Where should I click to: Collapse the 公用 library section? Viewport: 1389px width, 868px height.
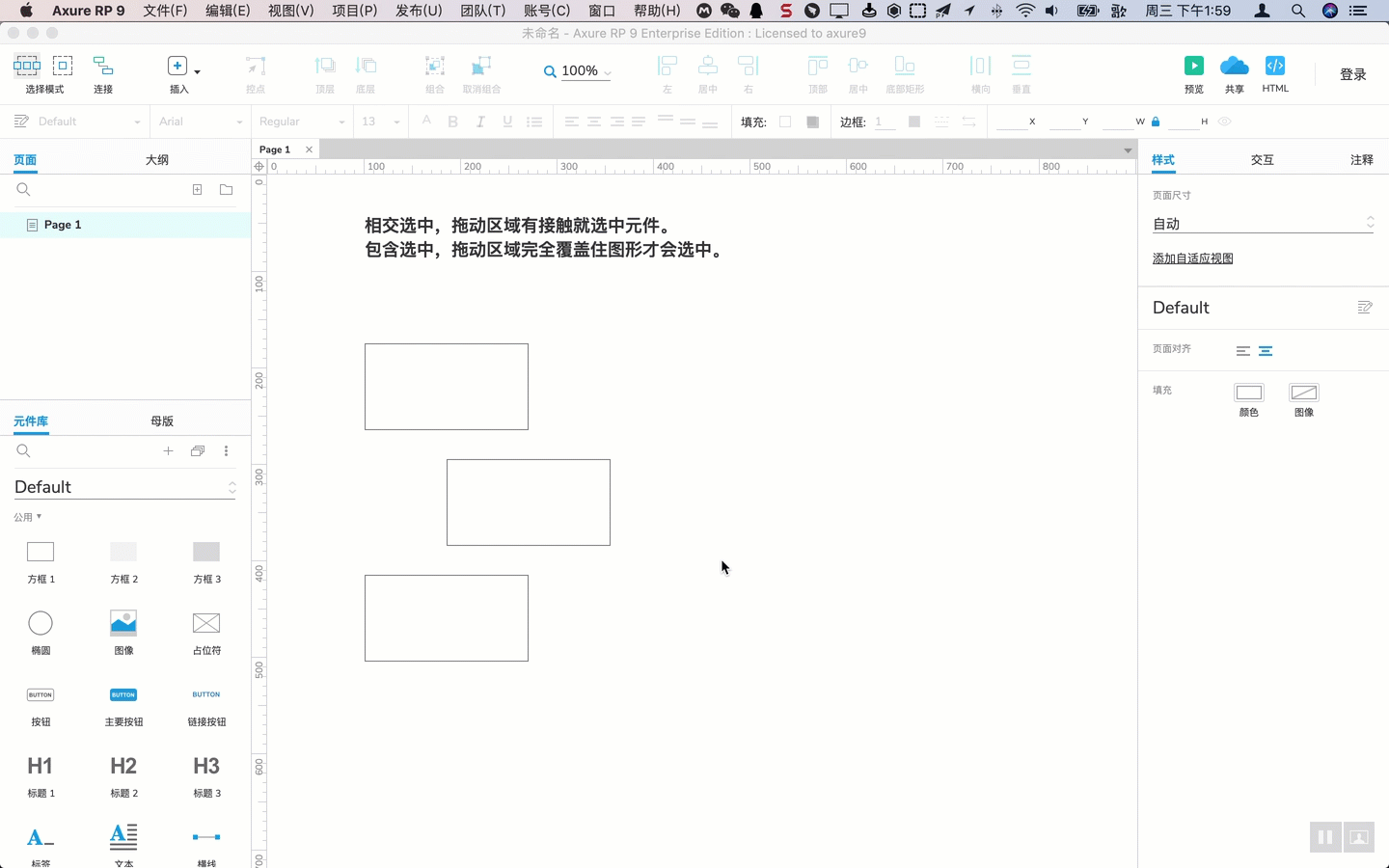[x=28, y=517]
